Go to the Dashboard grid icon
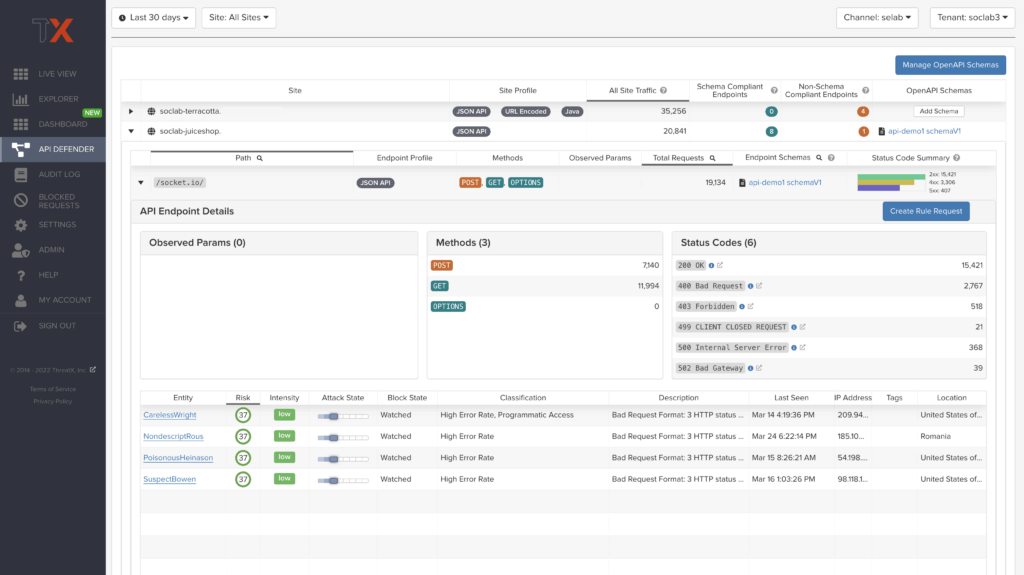1024x575 pixels. (20, 124)
